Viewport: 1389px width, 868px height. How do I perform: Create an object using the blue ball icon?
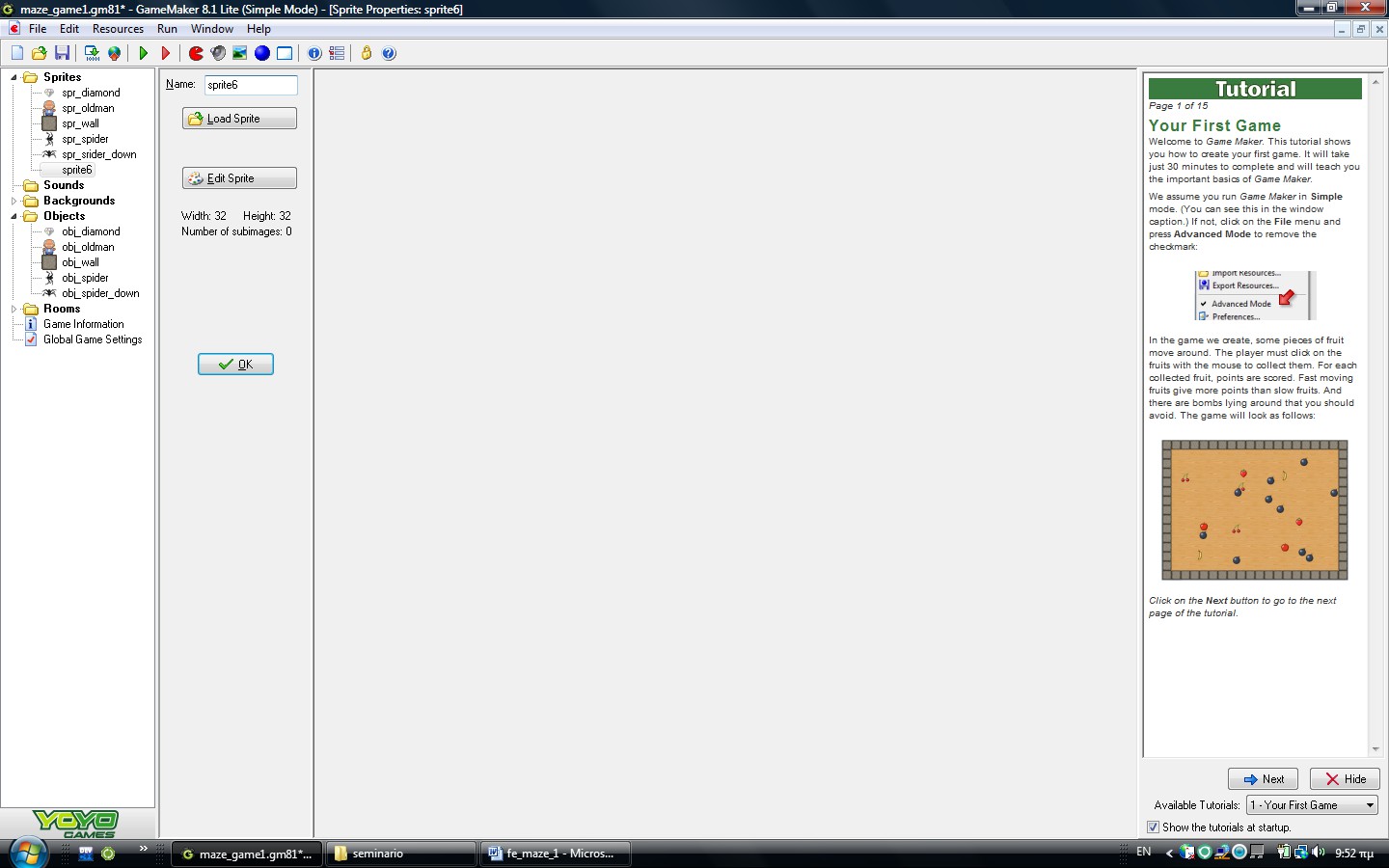click(262, 53)
